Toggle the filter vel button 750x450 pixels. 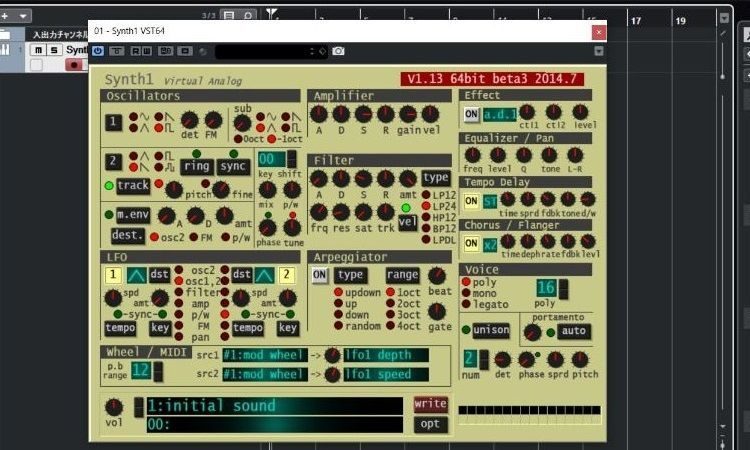click(x=408, y=222)
